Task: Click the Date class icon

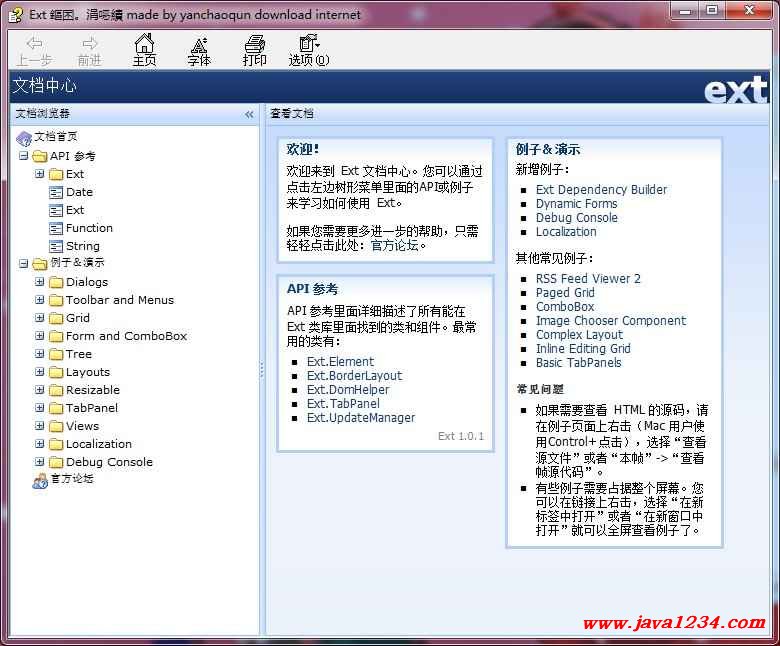Action: click(x=56, y=192)
